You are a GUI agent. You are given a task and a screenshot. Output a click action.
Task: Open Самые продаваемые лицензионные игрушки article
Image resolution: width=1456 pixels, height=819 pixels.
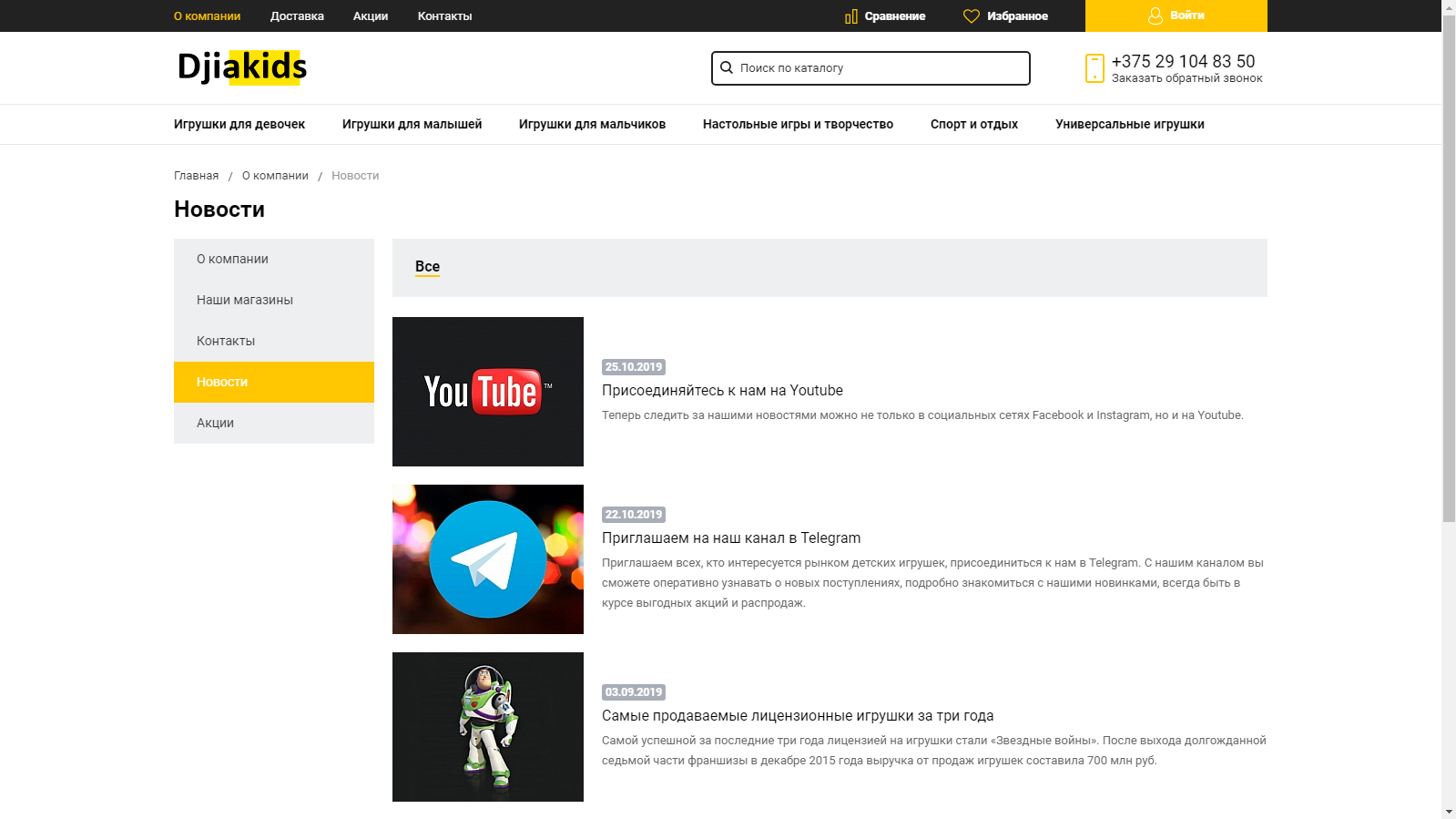798,716
